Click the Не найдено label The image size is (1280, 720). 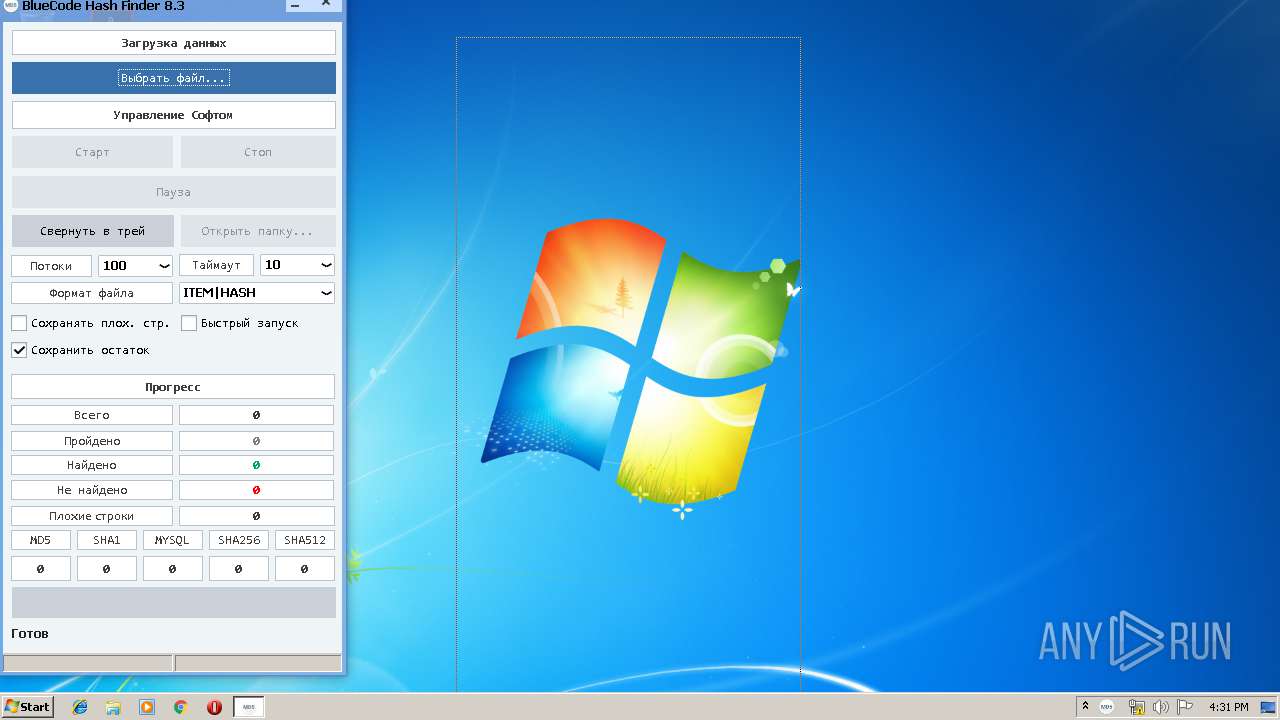(x=92, y=490)
